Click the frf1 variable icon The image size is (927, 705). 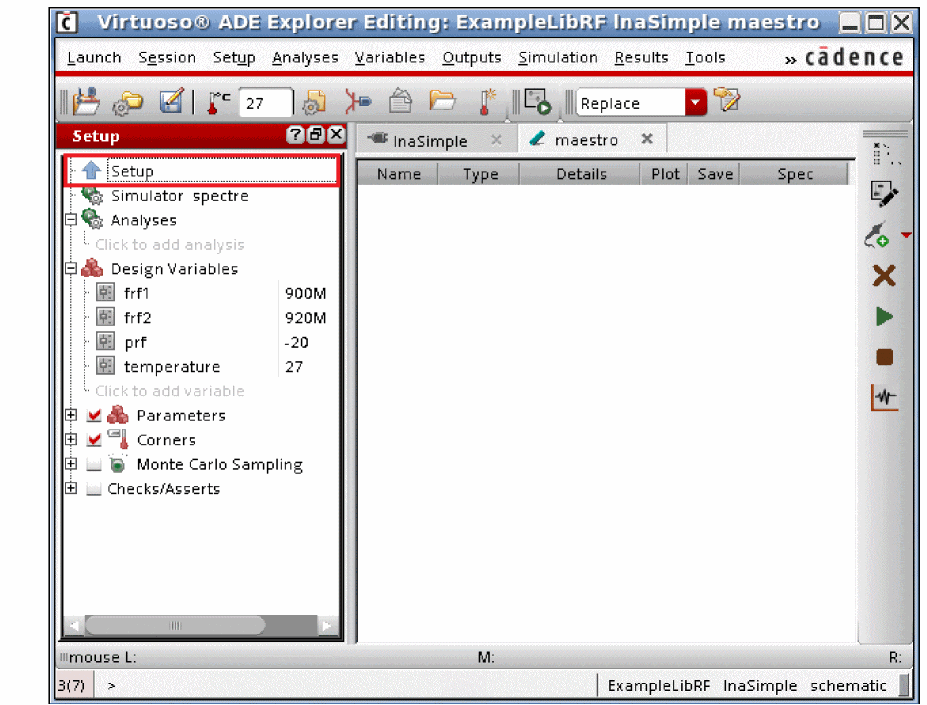coord(105,292)
